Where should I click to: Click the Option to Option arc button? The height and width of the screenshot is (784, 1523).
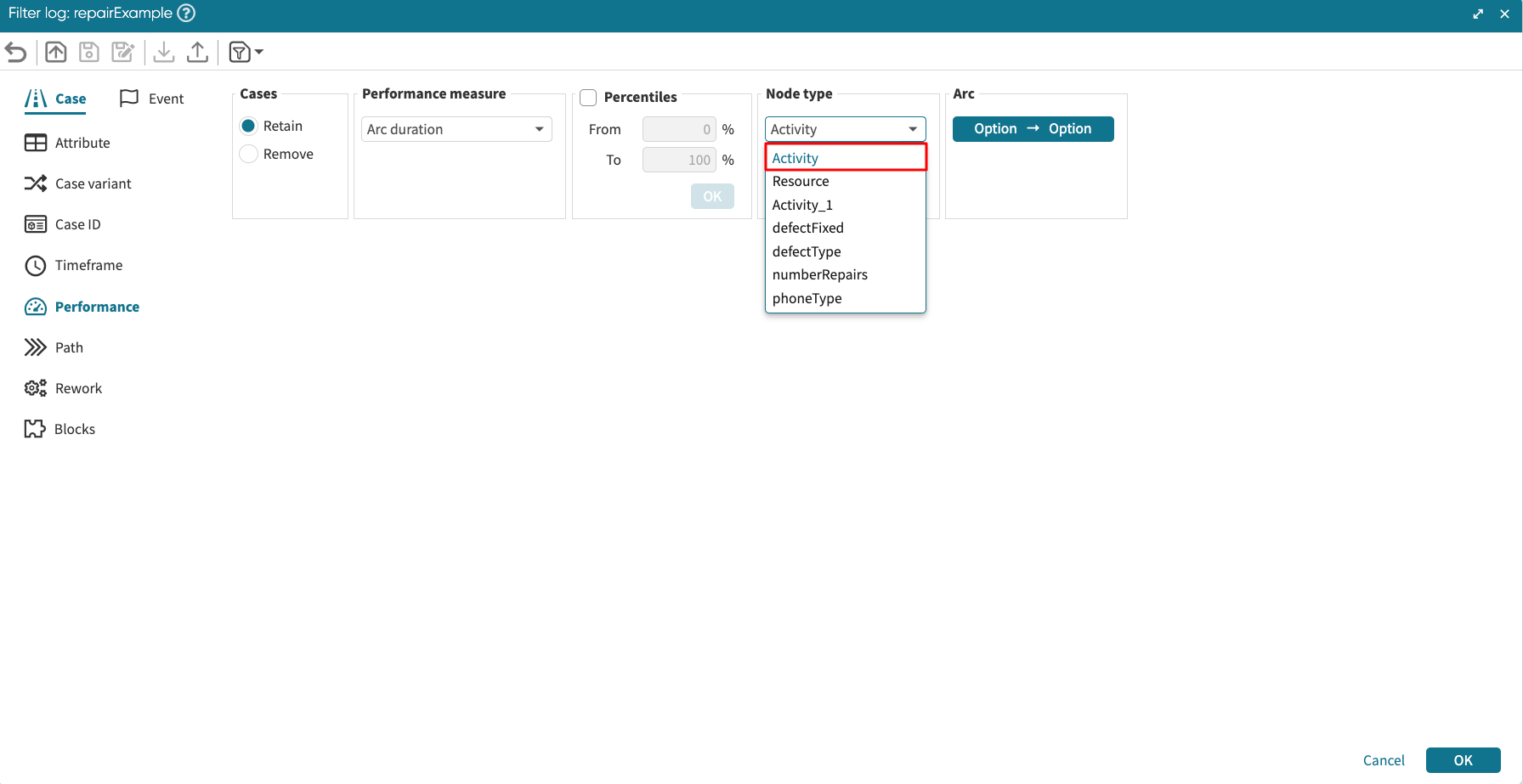pyautogui.click(x=1033, y=129)
